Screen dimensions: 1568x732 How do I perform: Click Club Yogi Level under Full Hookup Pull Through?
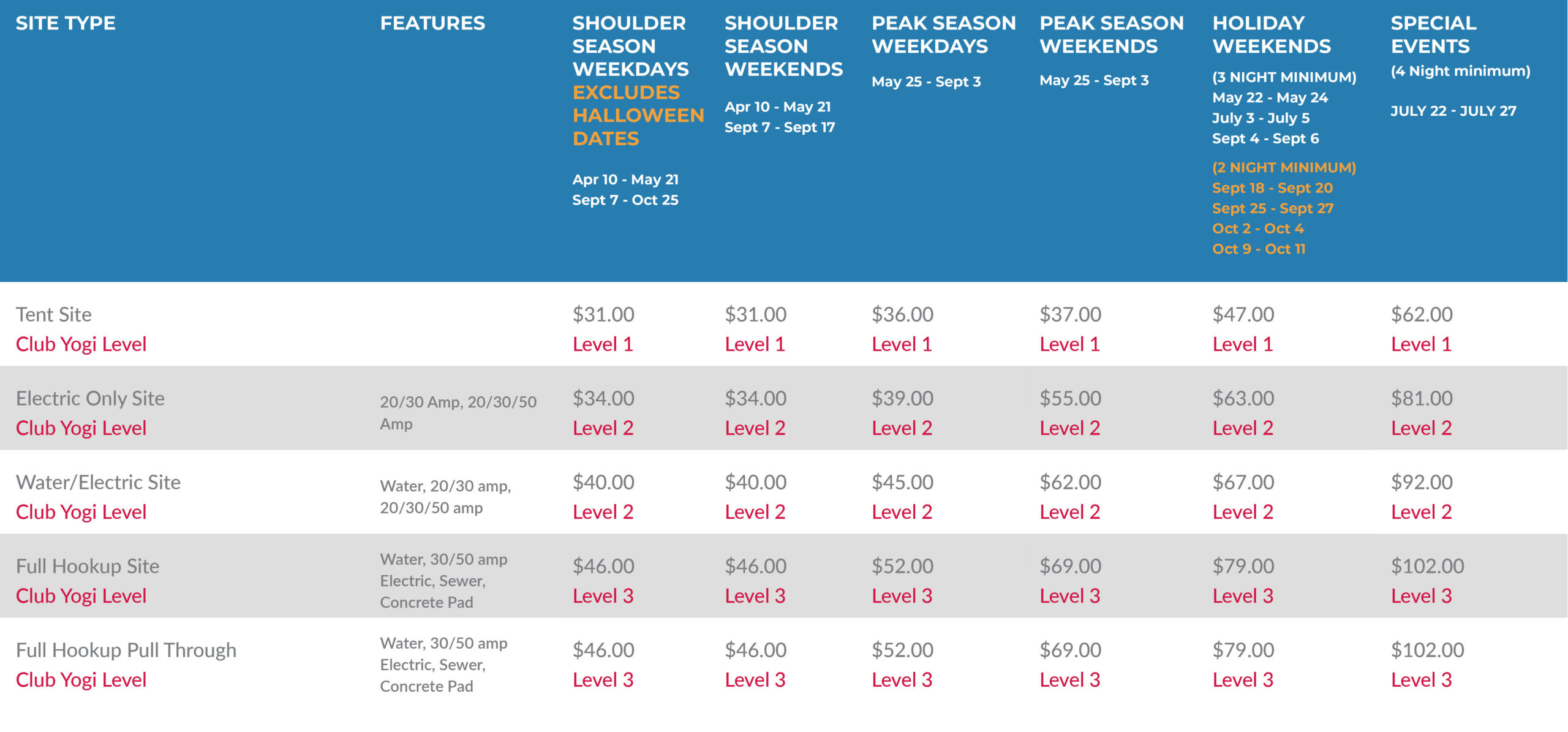tap(81, 680)
